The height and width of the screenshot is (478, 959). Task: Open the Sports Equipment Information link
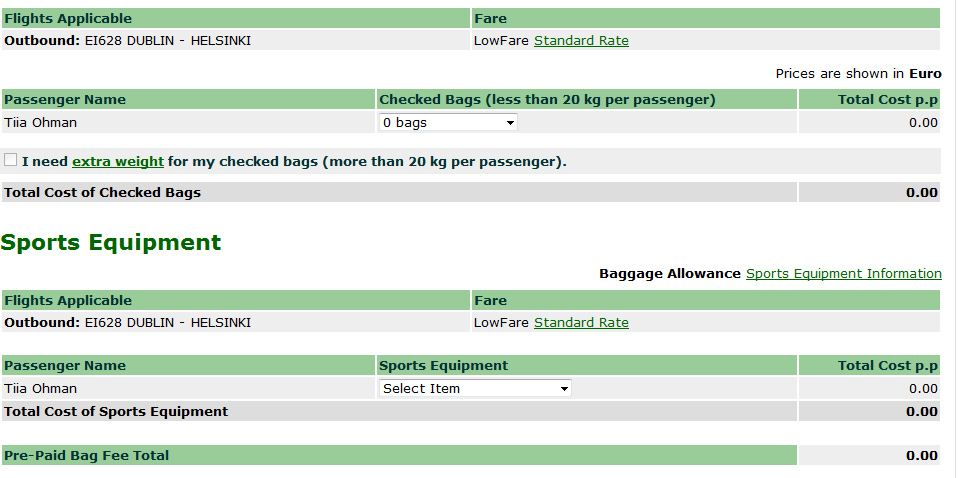click(843, 274)
